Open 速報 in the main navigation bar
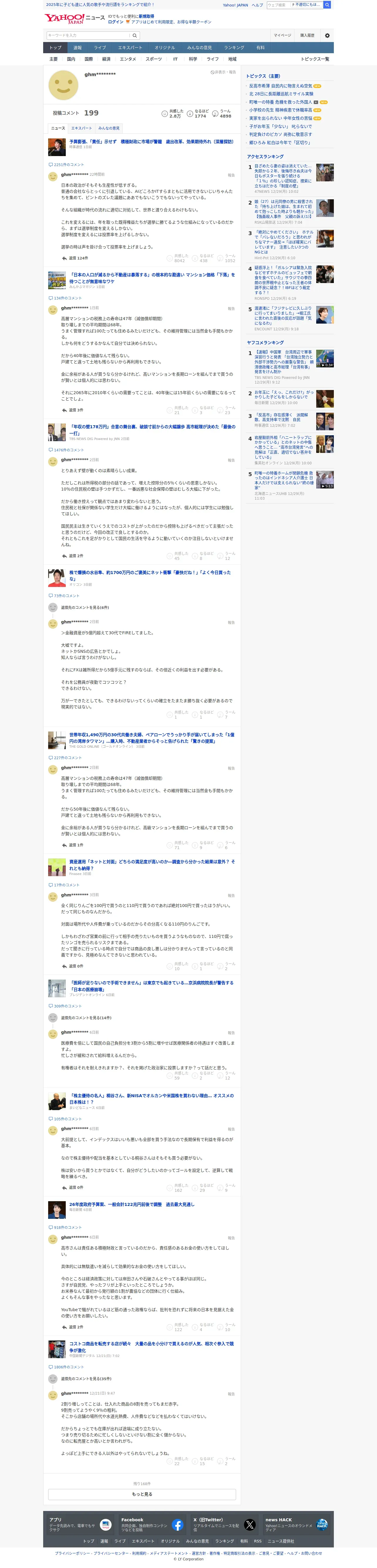This screenshot has width=377, height=1568. [78, 48]
